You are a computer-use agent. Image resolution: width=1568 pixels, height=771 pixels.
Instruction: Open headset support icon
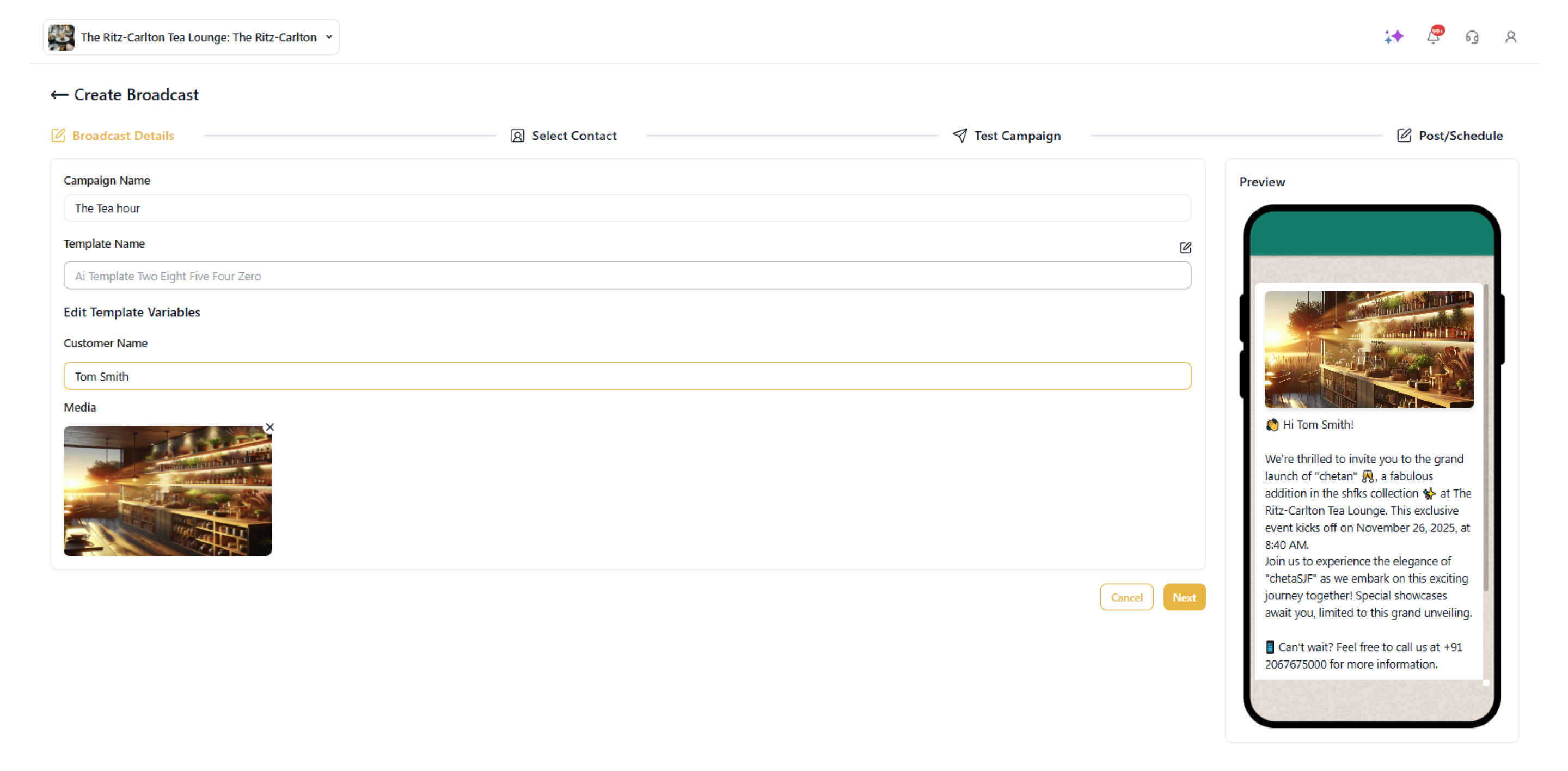click(x=1472, y=38)
